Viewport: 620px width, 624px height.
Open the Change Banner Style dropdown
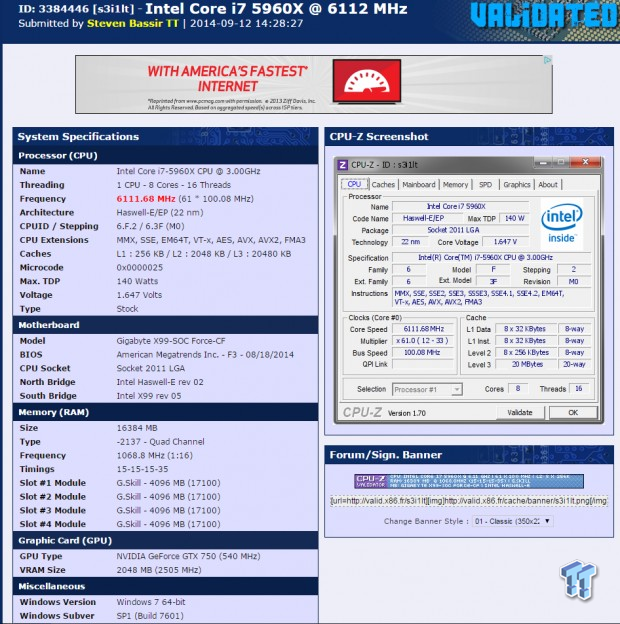click(512, 521)
